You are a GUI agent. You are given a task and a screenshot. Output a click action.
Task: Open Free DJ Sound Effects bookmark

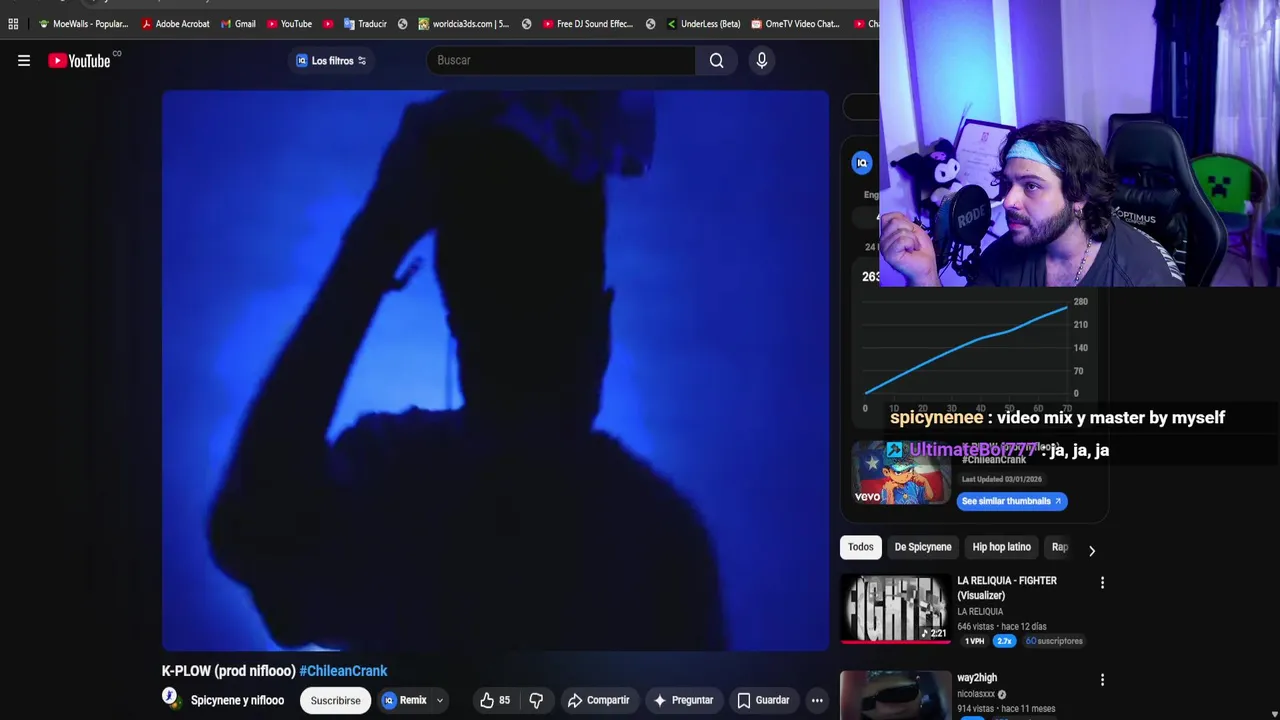[x=588, y=24]
